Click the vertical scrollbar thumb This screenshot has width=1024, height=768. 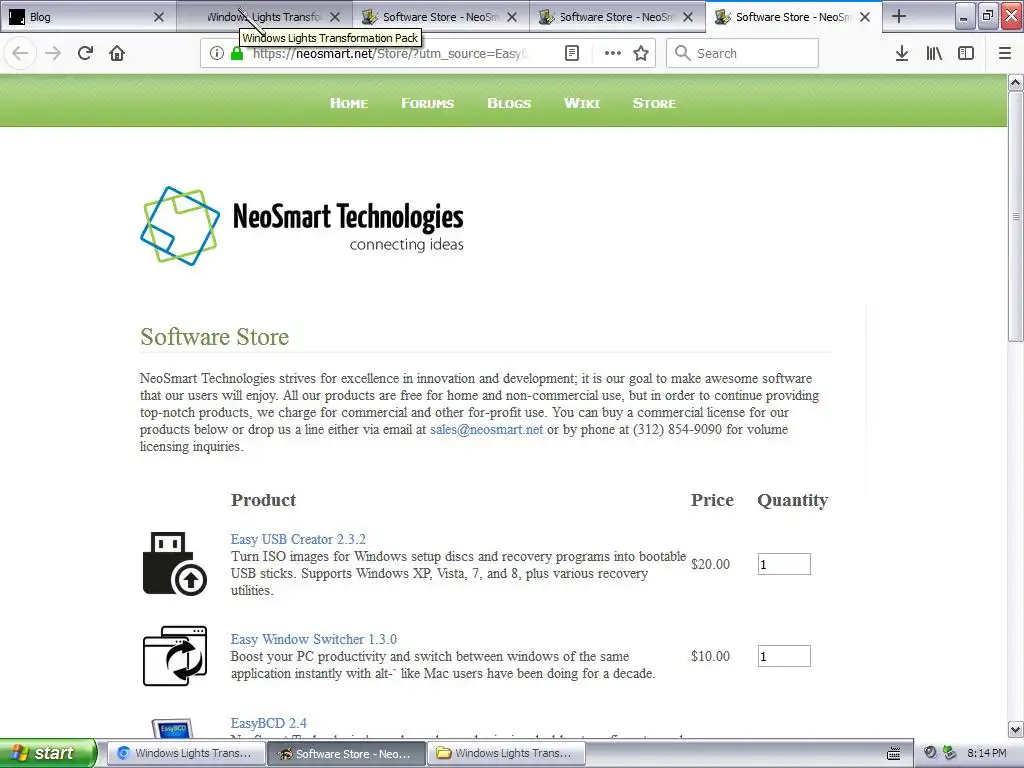point(1016,216)
